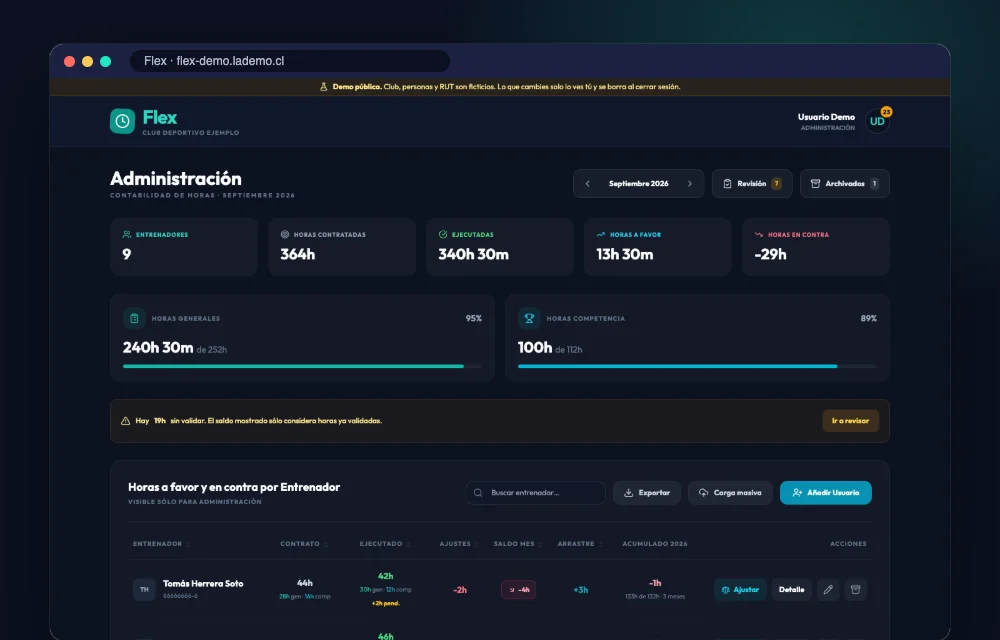
Task: Sort table by Contrato column
Action: point(304,544)
